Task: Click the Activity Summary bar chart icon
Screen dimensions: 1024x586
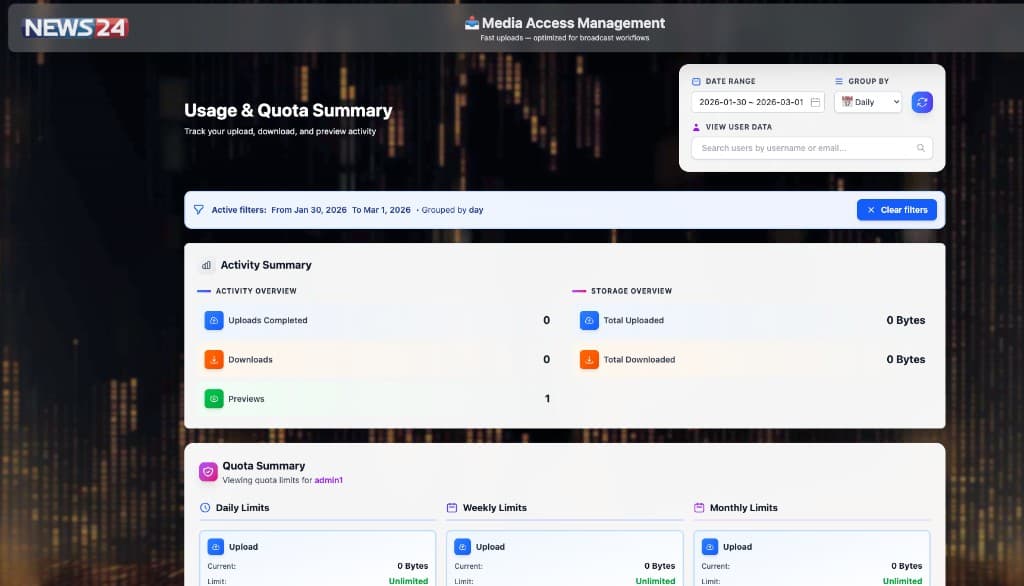Action: tap(207, 265)
